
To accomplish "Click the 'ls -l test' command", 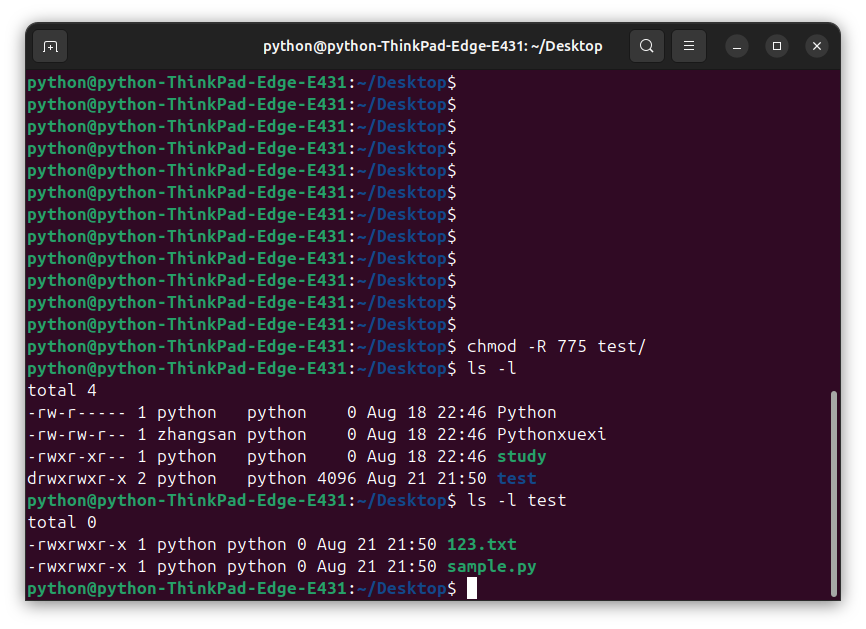I will pos(516,501).
